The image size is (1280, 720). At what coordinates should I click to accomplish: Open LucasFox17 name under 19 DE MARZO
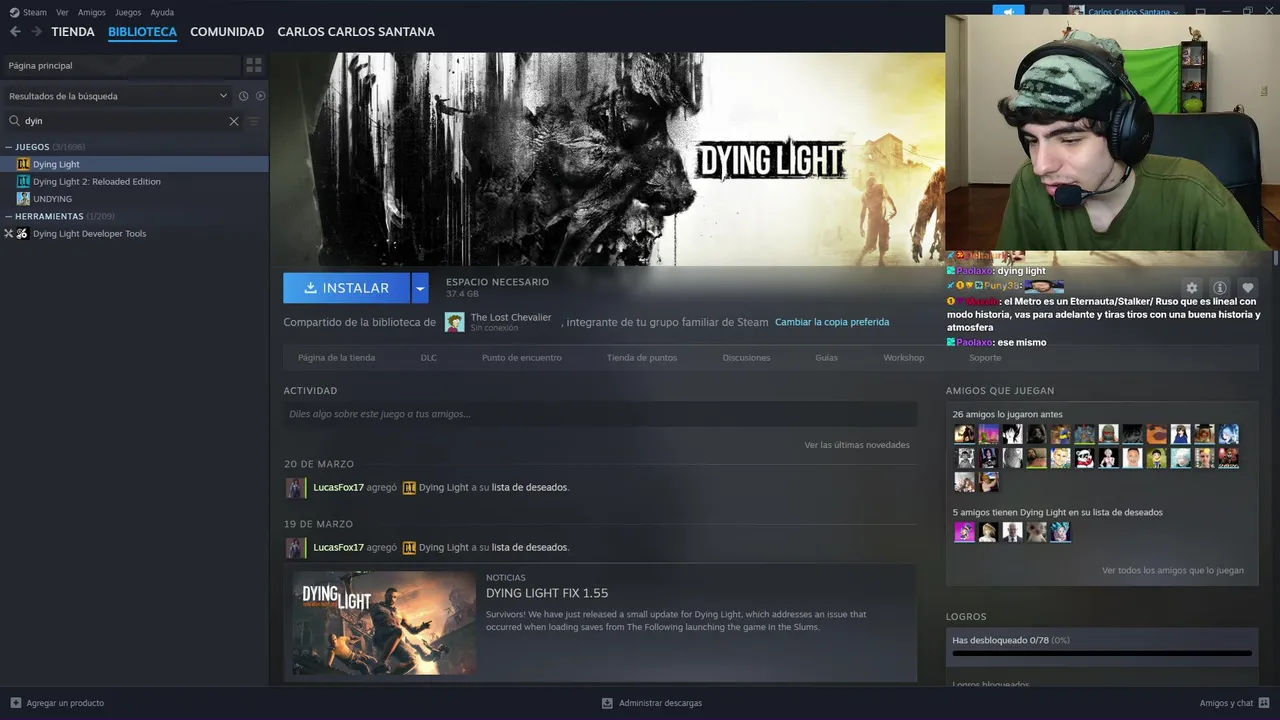338,547
